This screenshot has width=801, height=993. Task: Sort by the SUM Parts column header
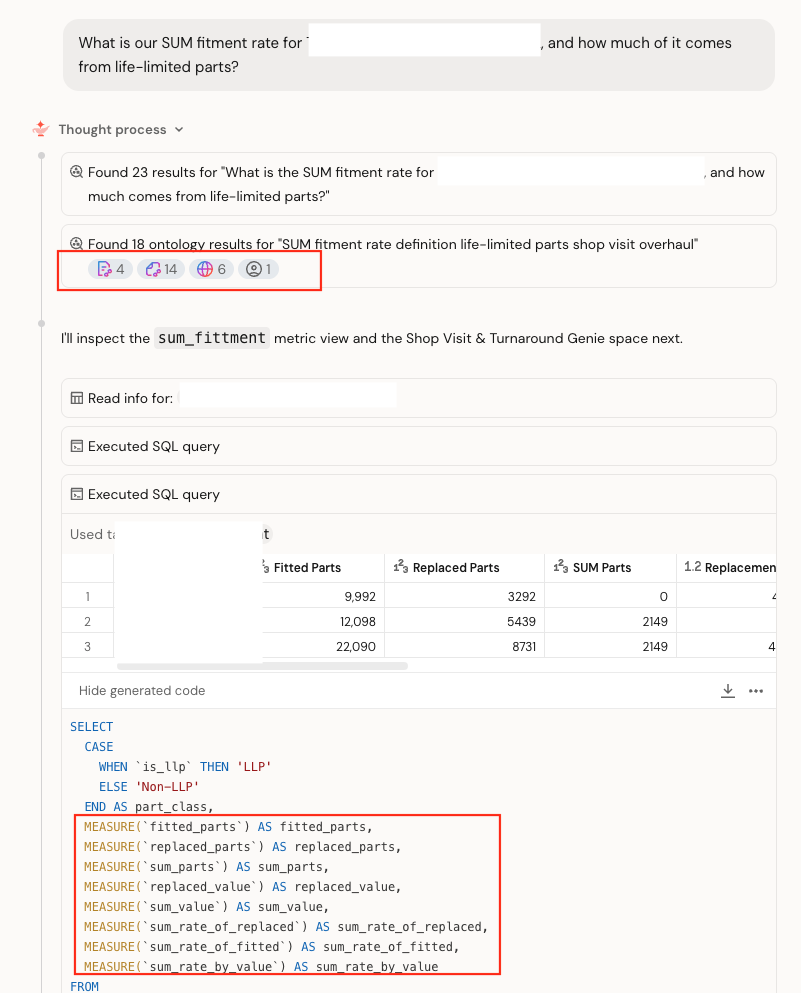[610, 567]
